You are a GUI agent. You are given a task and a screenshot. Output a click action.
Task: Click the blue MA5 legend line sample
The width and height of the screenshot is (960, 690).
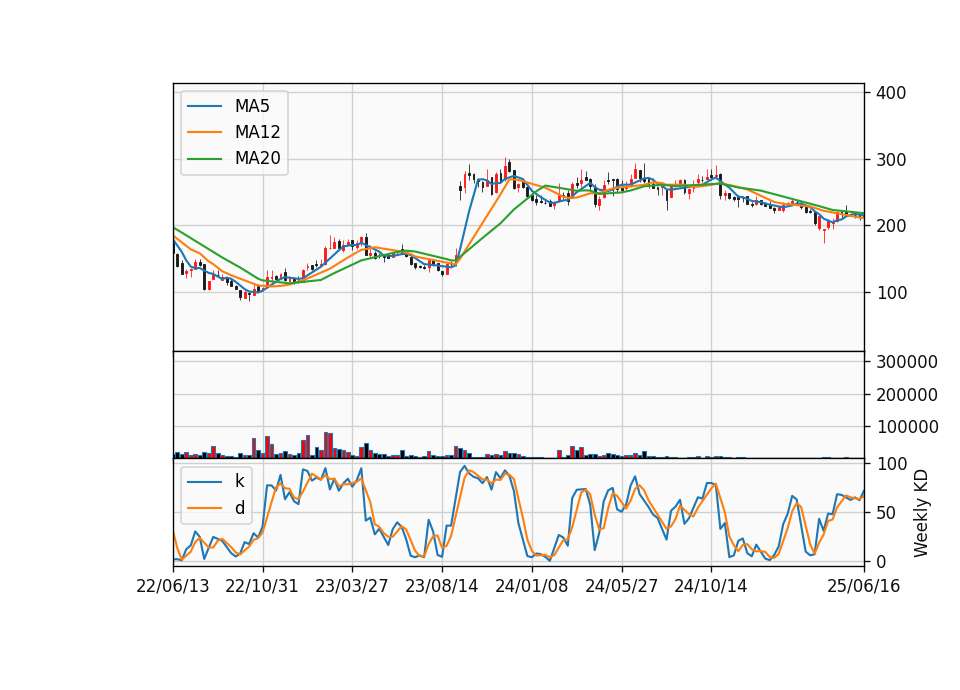click(x=204, y=106)
